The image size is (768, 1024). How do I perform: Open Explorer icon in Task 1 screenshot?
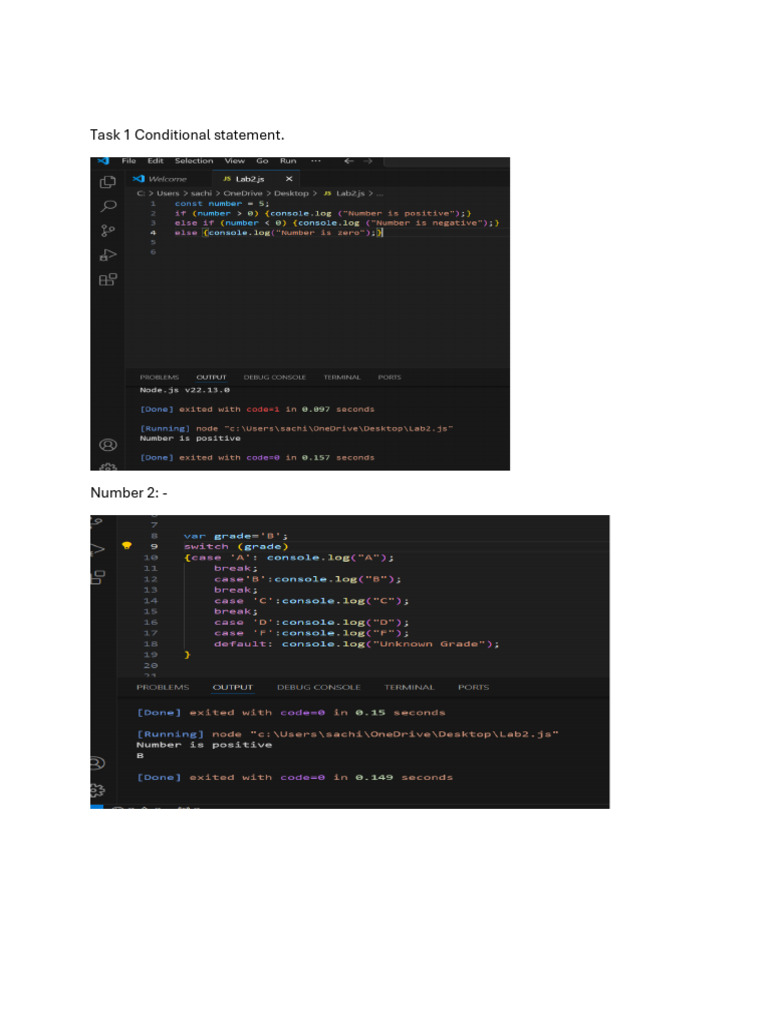click(108, 182)
